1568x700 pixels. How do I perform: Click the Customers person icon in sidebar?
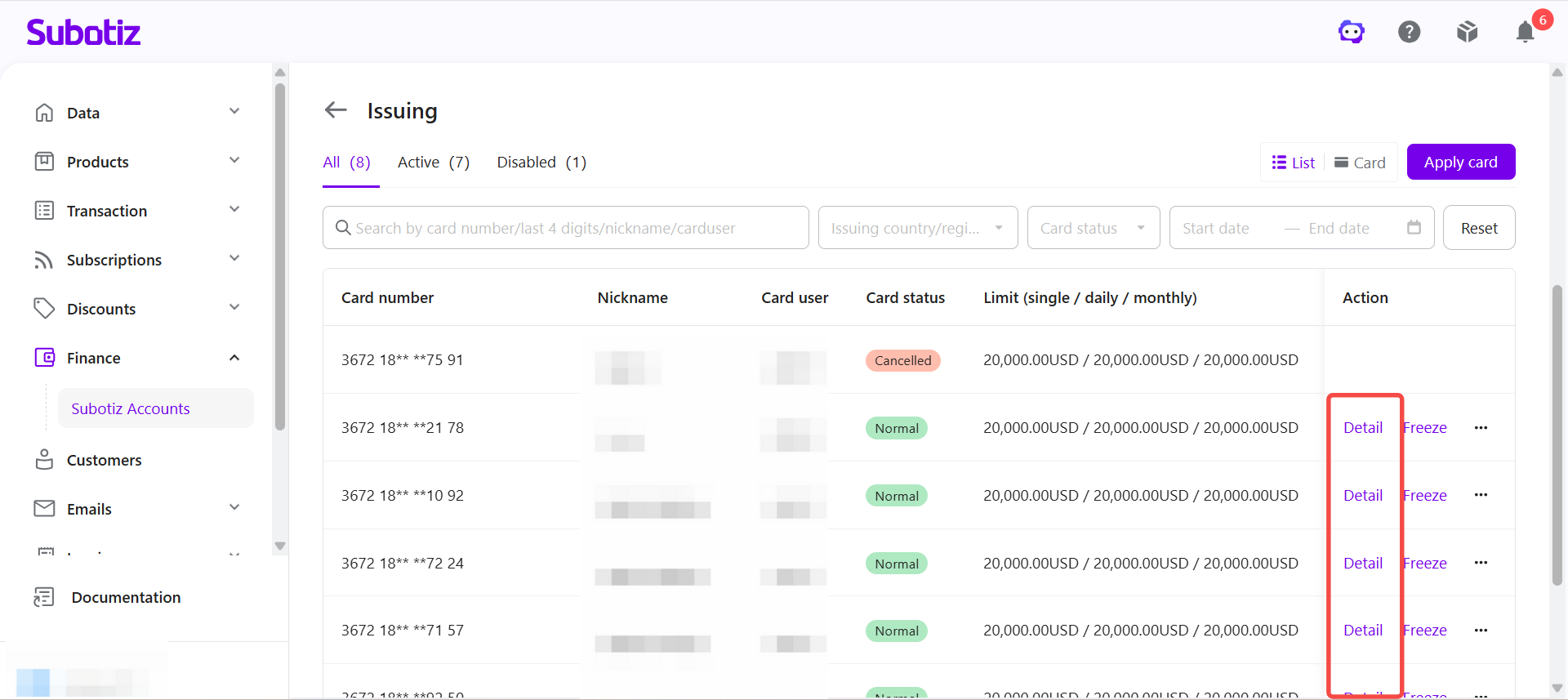click(44, 460)
